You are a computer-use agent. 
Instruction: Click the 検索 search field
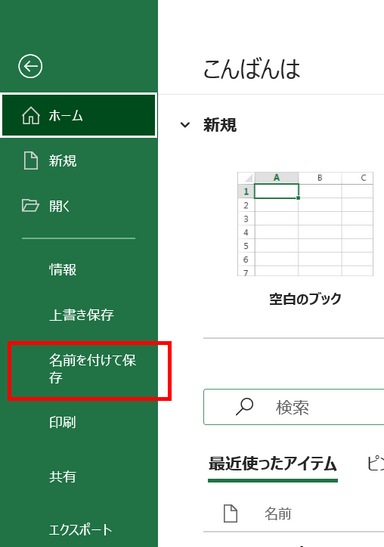coord(294,407)
